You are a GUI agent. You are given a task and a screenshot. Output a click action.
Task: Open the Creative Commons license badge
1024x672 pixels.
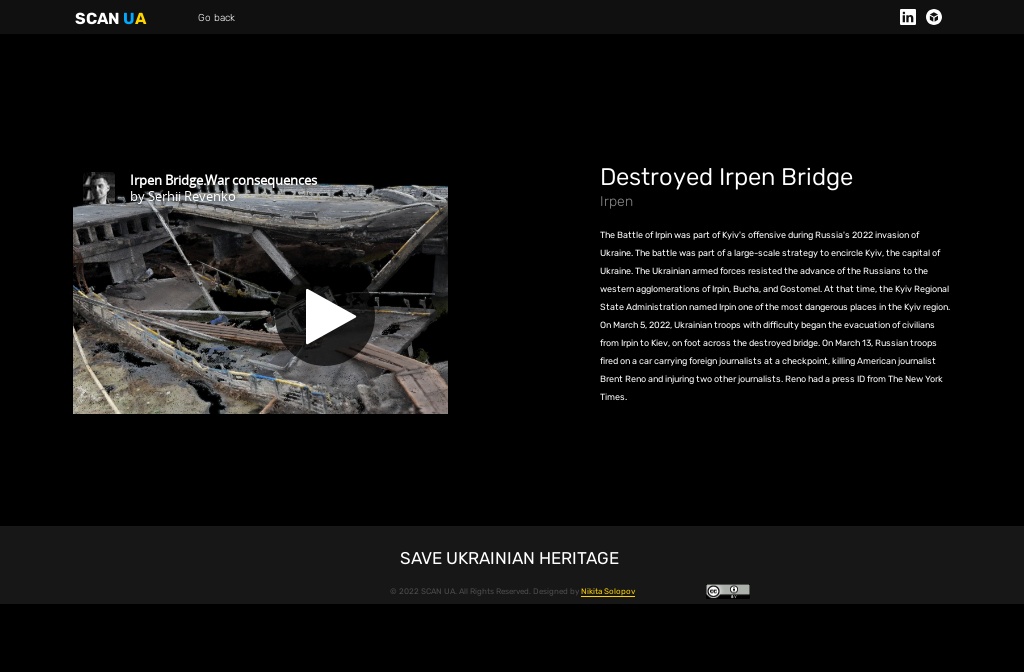point(728,591)
